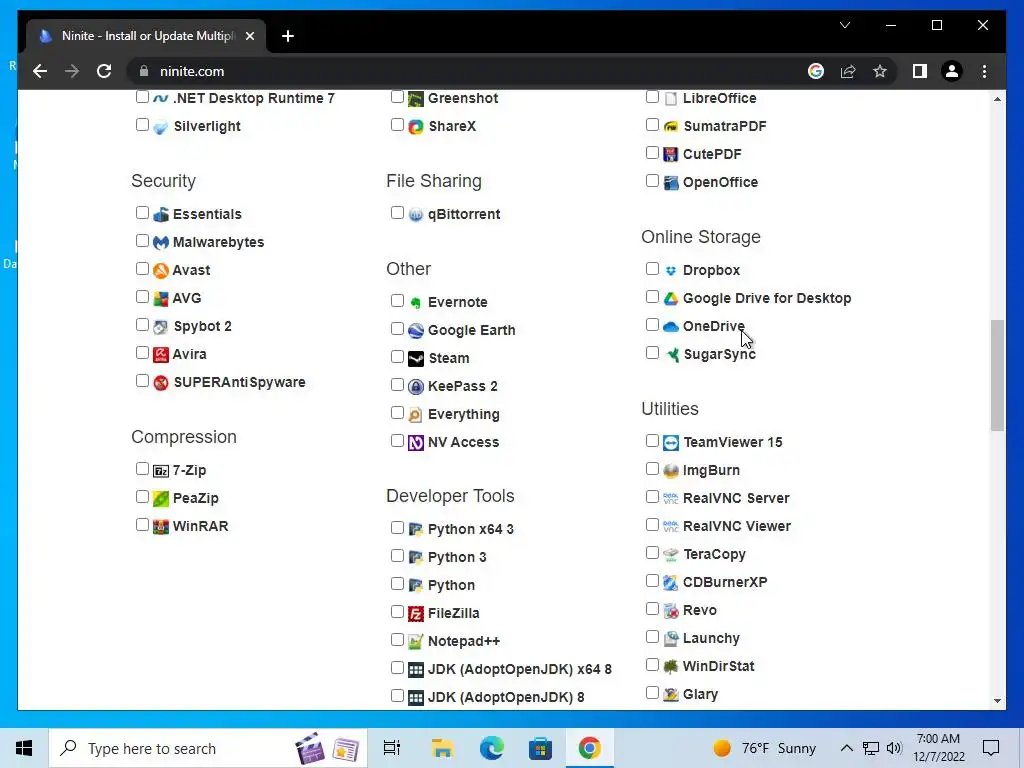Screen dimensions: 1024x768
Task: Select the Revo checkbox
Action: (652, 609)
